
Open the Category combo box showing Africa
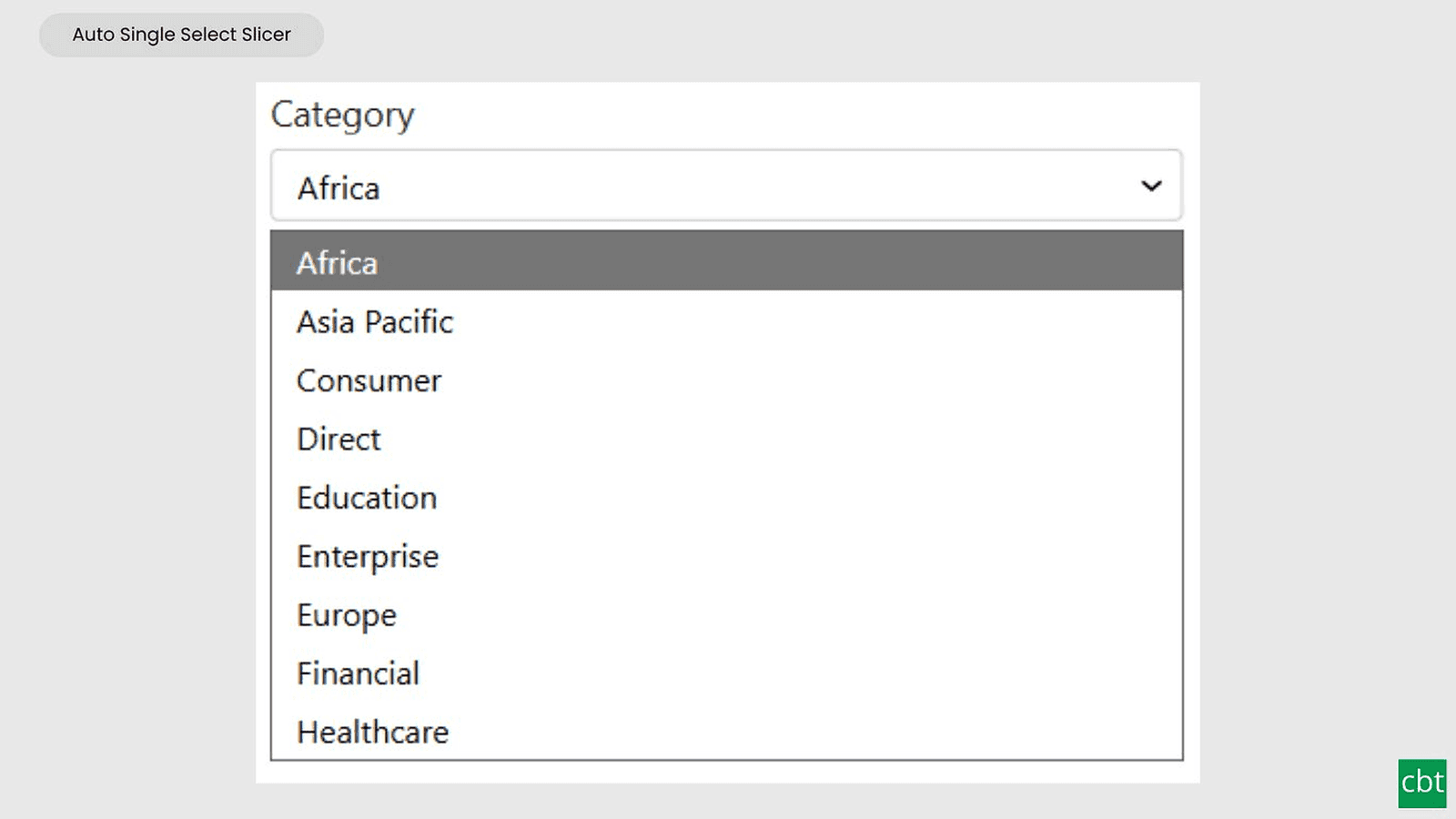[726, 186]
